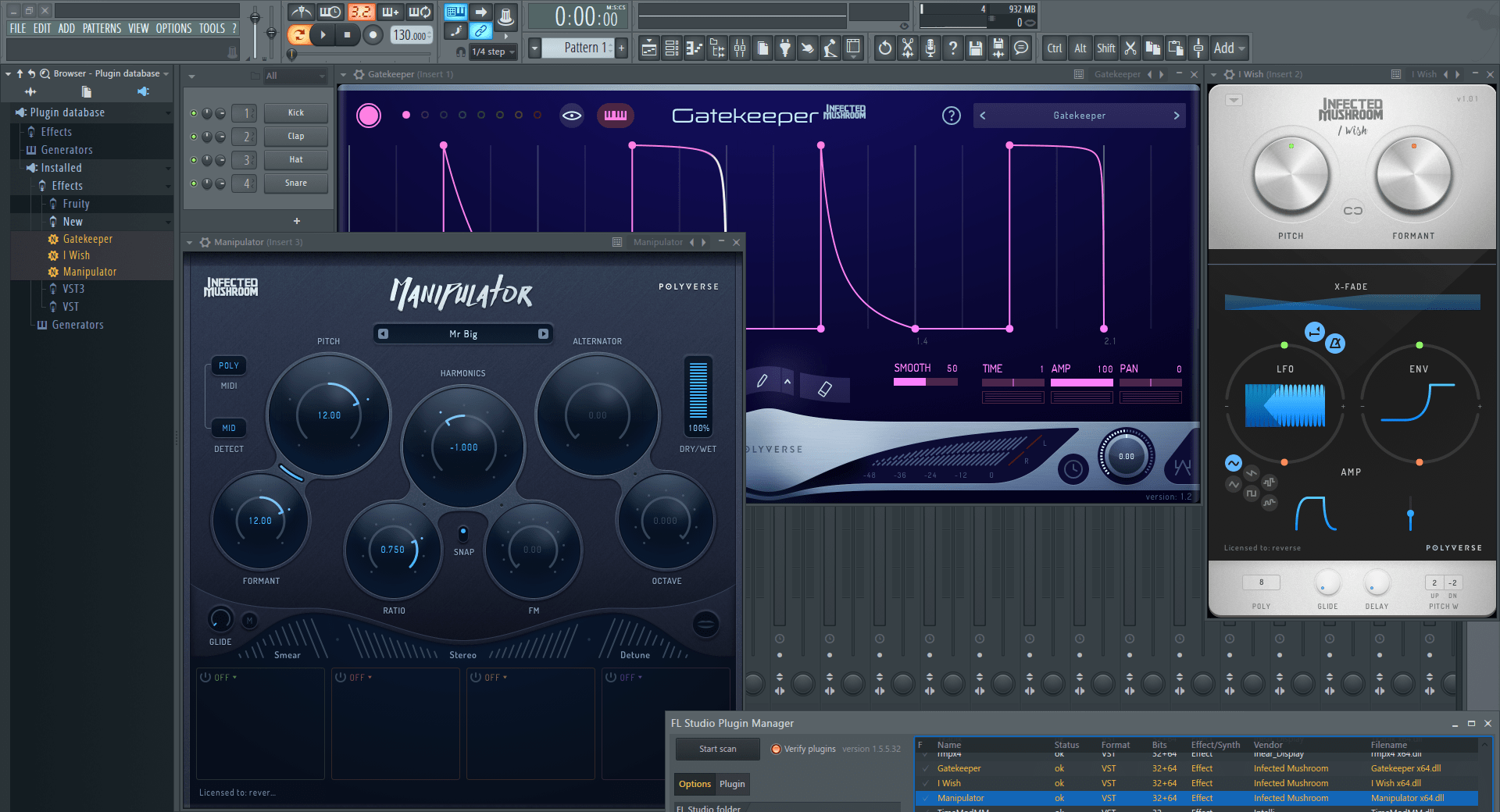Collapse the Installed folder in browser
This screenshot has height=812, width=1500.
pos(61,168)
